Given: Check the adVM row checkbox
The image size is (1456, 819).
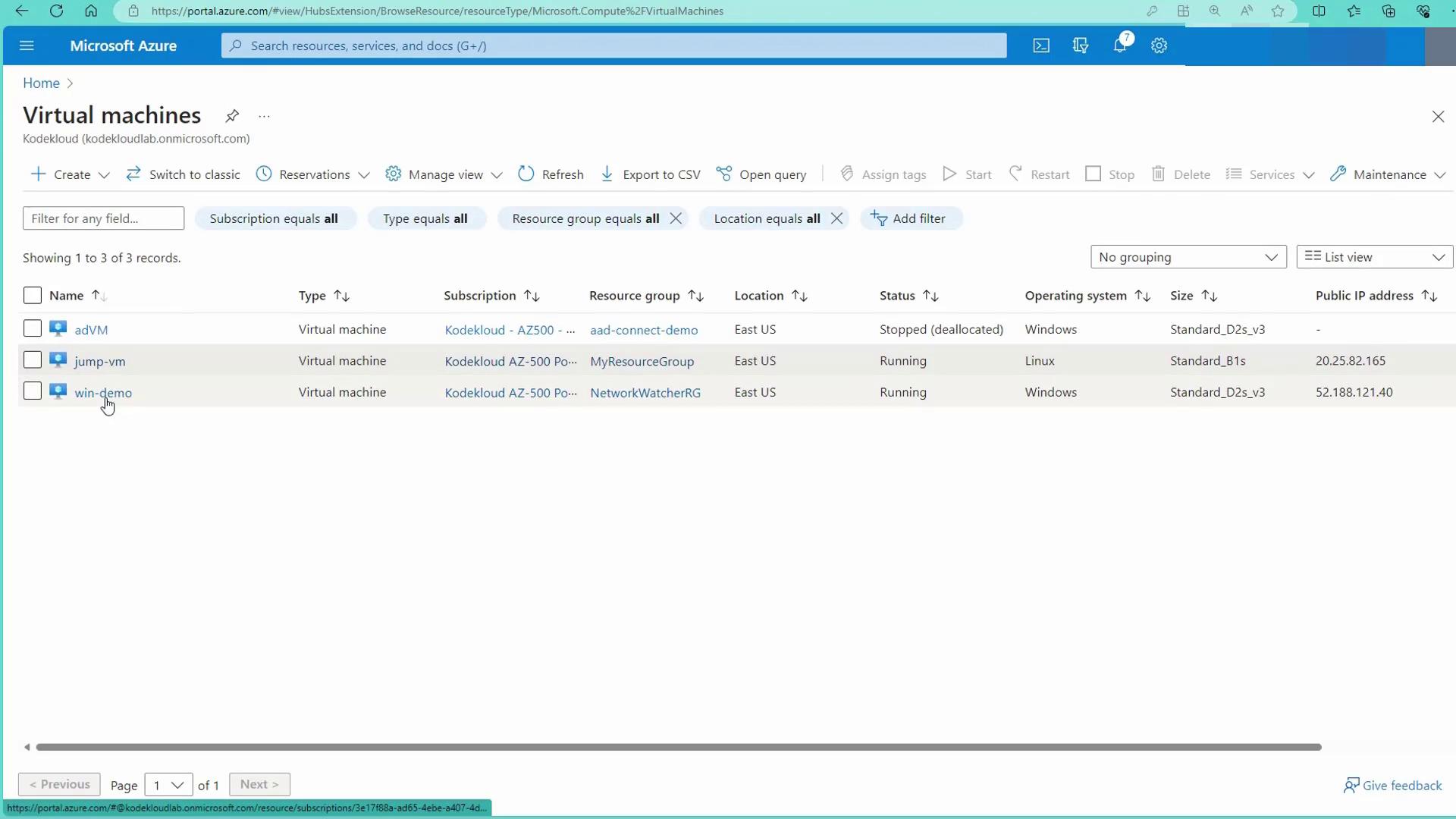Looking at the screenshot, I should coord(32,328).
